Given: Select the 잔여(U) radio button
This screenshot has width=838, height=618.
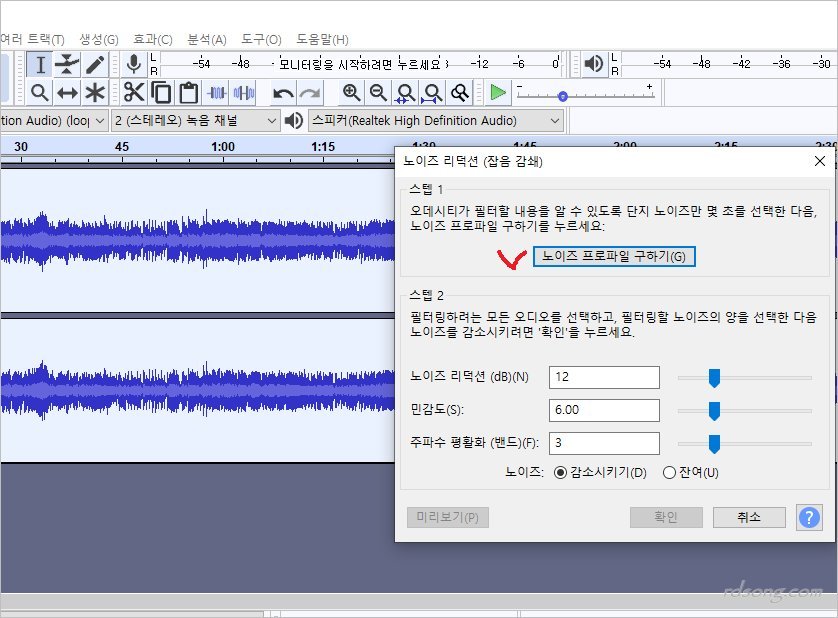Looking at the screenshot, I should pos(669,473).
